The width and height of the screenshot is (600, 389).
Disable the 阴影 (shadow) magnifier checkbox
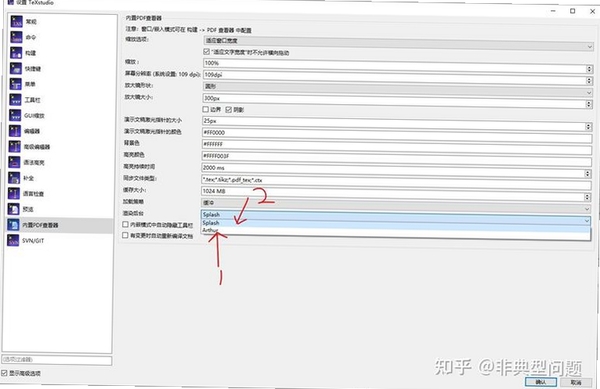[x=228, y=110]
